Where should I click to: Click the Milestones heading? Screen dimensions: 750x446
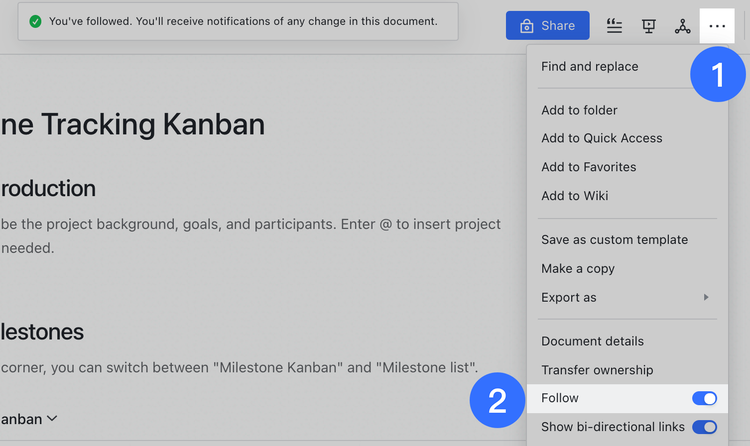pos(42,332)
